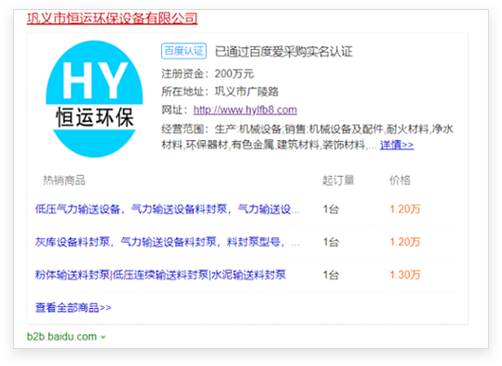This screenshot has width=502, height=366.
Task: Open the 低压气力输送设备 product link
Action: 167,209
